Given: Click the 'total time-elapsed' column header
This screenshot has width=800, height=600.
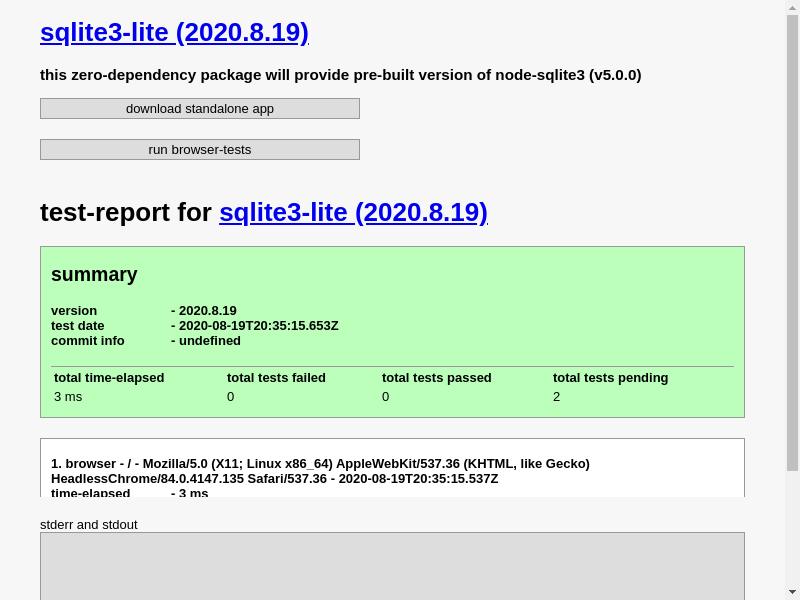Looking at the screenshot, I should [x=109, y=378].
